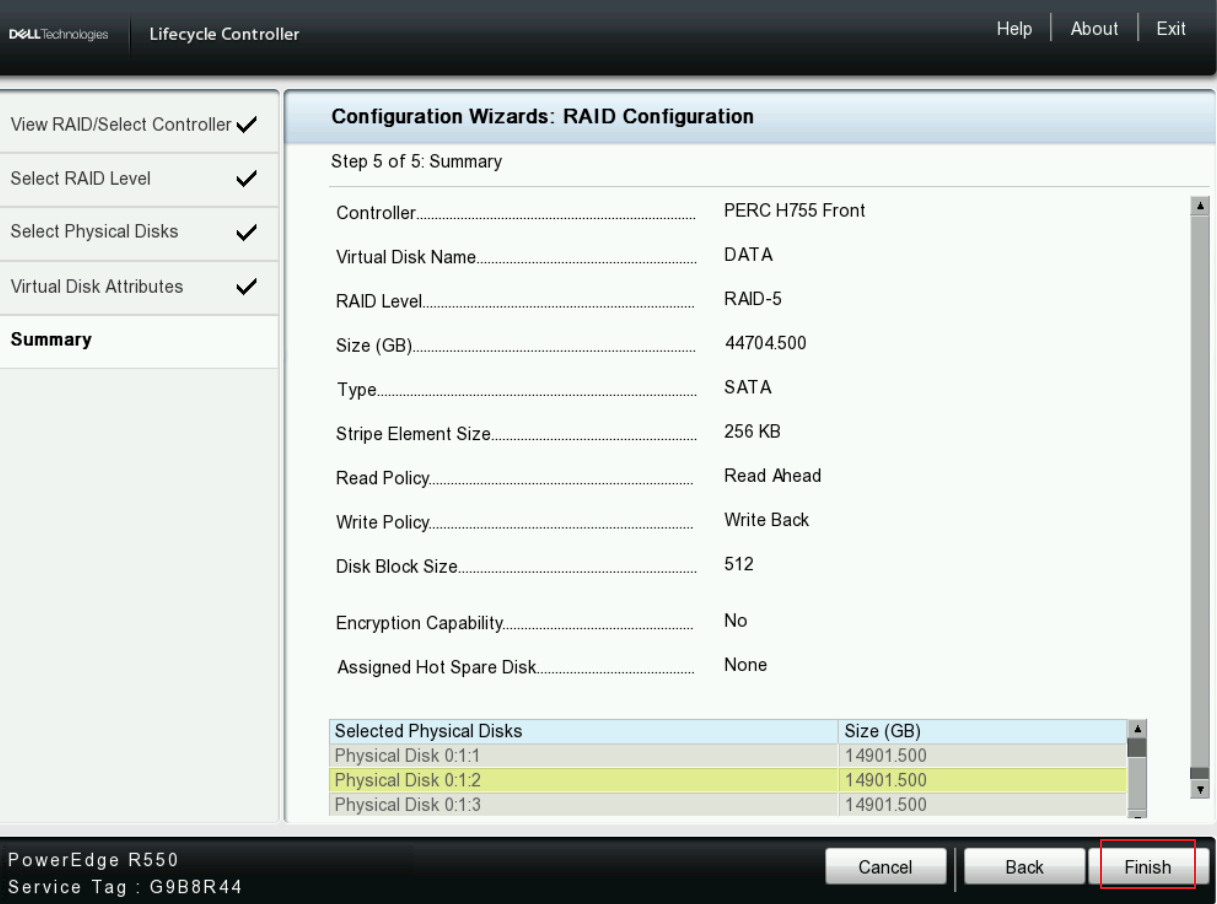Viewport: 1217px width, 904px height.
Task: Click the Finish button
Action: point(1147,867)
